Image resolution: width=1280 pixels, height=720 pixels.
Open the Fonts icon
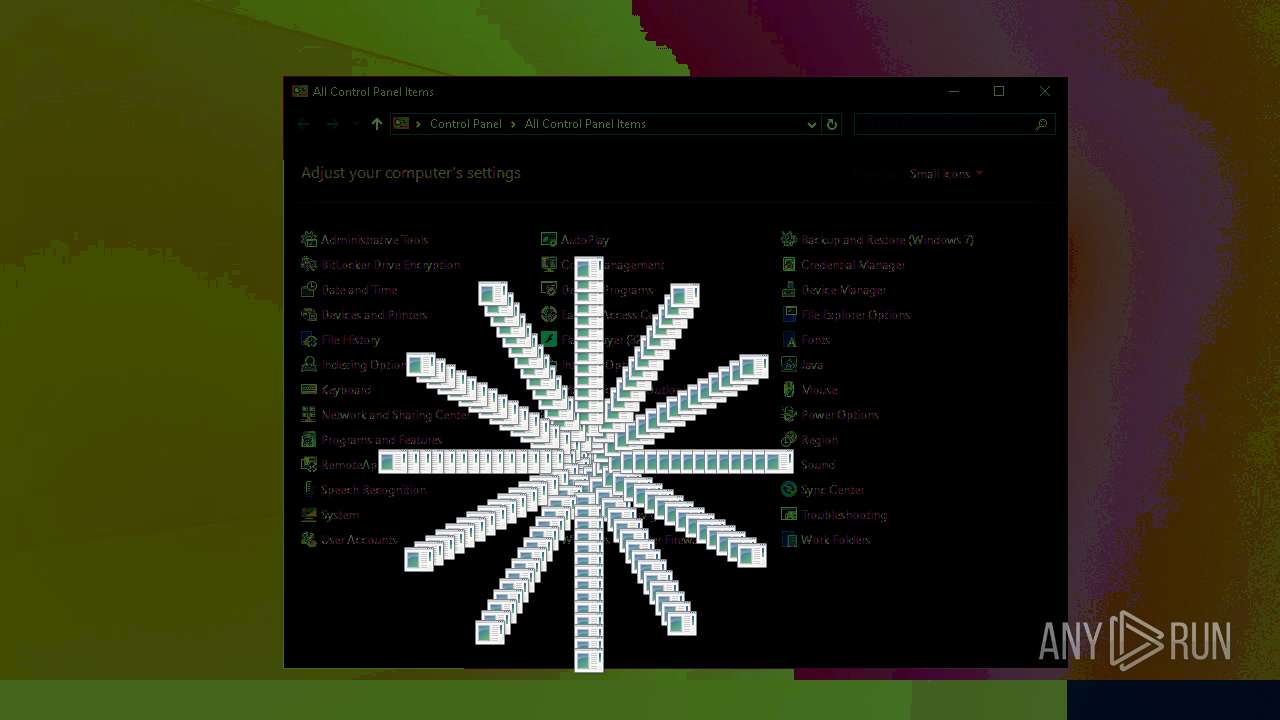pos(789,340)
